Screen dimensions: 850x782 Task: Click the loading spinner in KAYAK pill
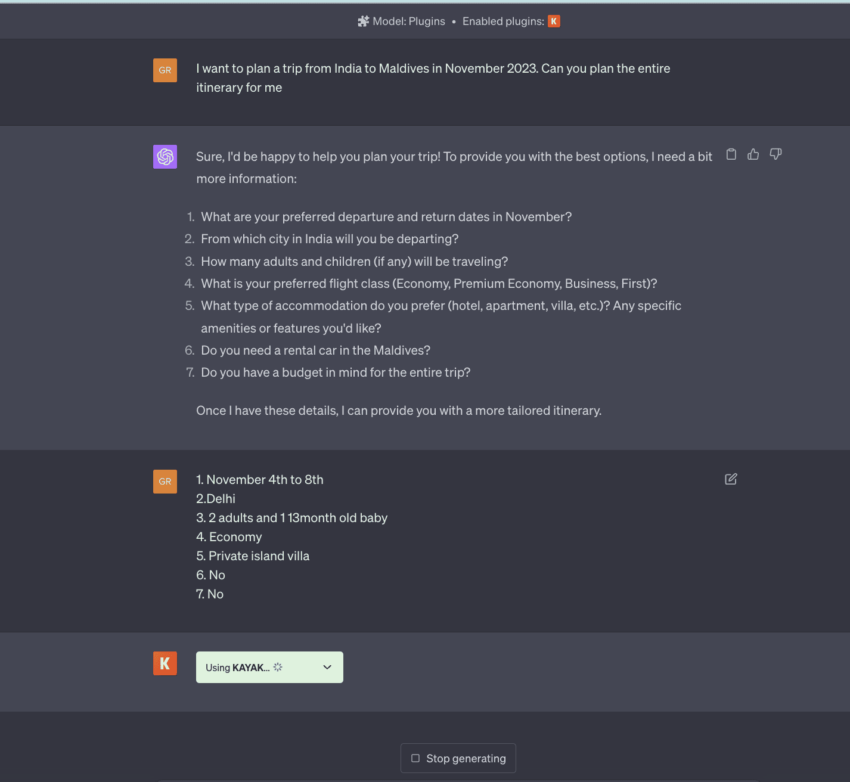(278, 667)
